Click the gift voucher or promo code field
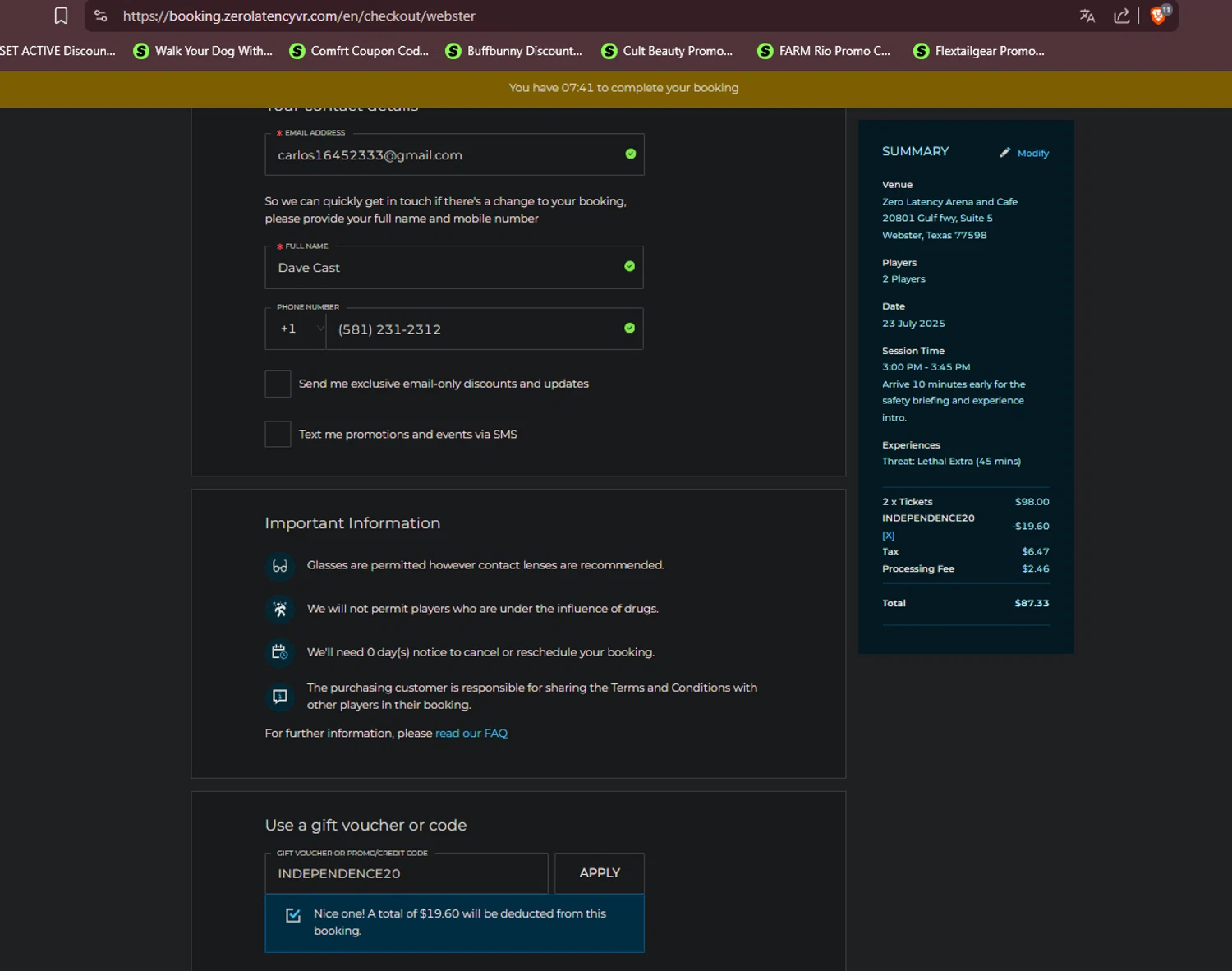This screenshot has width=1232, height=971. click(x=407, y=873)
